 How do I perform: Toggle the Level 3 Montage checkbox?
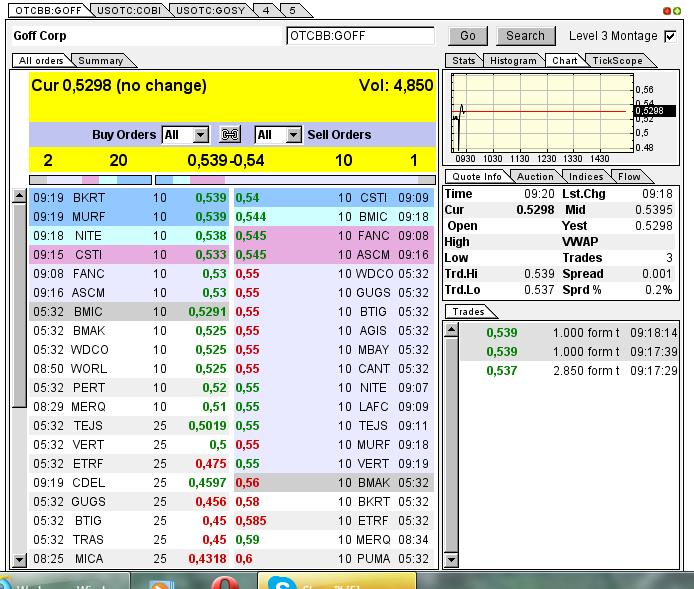pyautogui.click(x=670, y=36)
